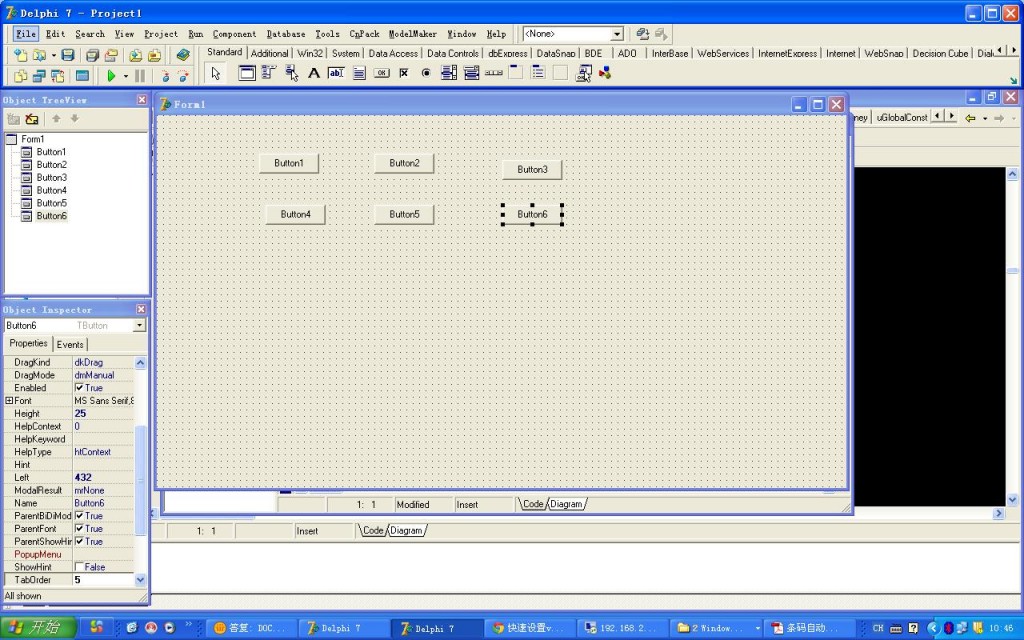This screenshot has height=640, width=1024.
Task: Click the Save icon in the toolbar
Action: pos(68,55)
